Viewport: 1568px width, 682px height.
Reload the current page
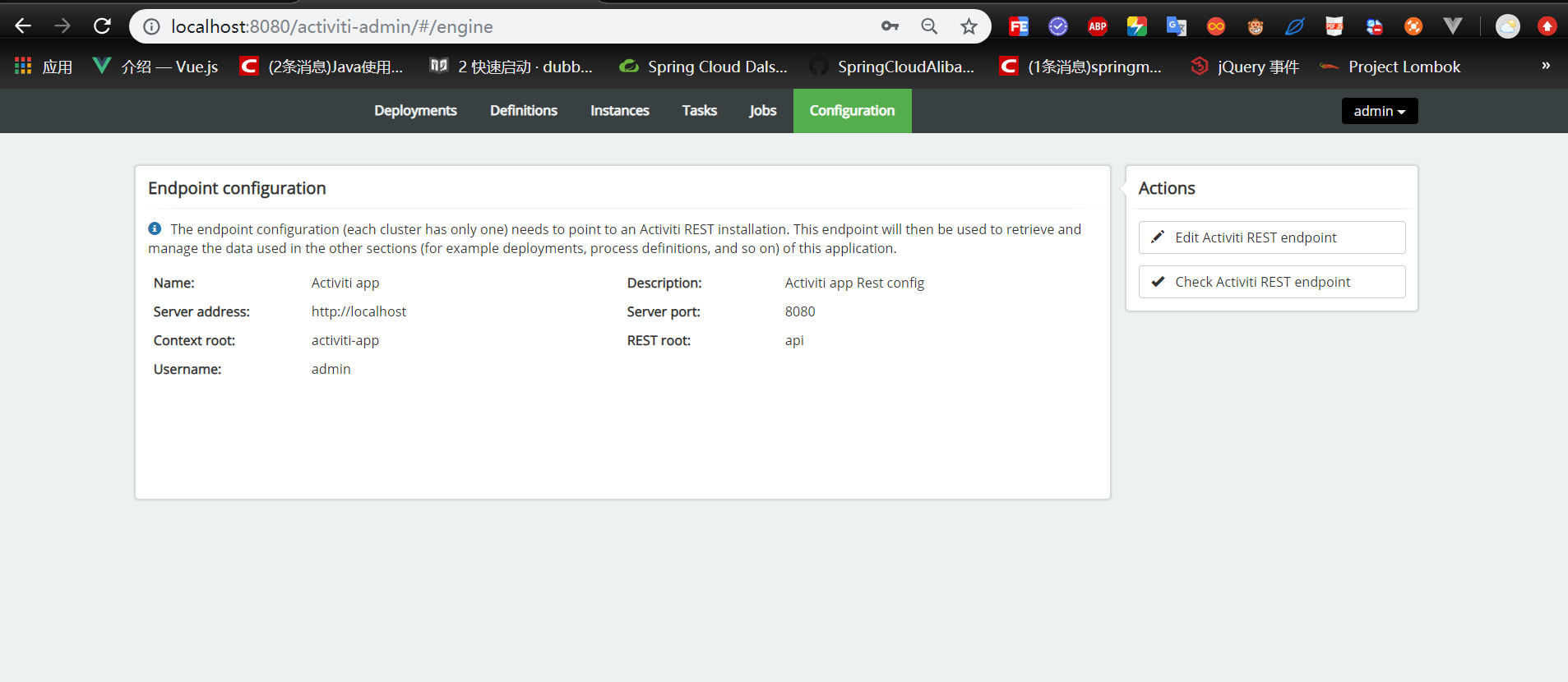[102, 26]
